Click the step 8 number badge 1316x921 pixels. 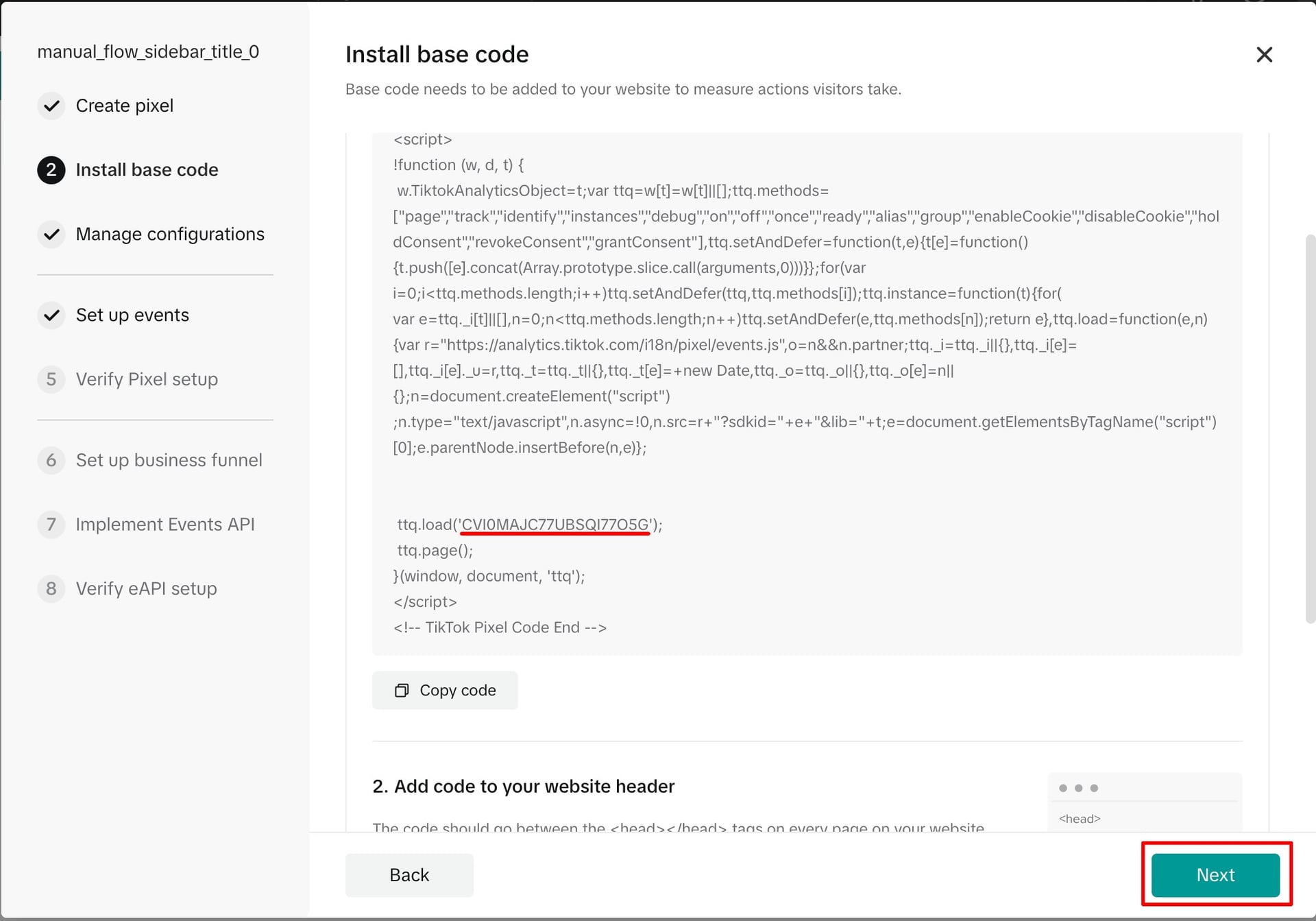pyautogui.click(x=51, y=589)
